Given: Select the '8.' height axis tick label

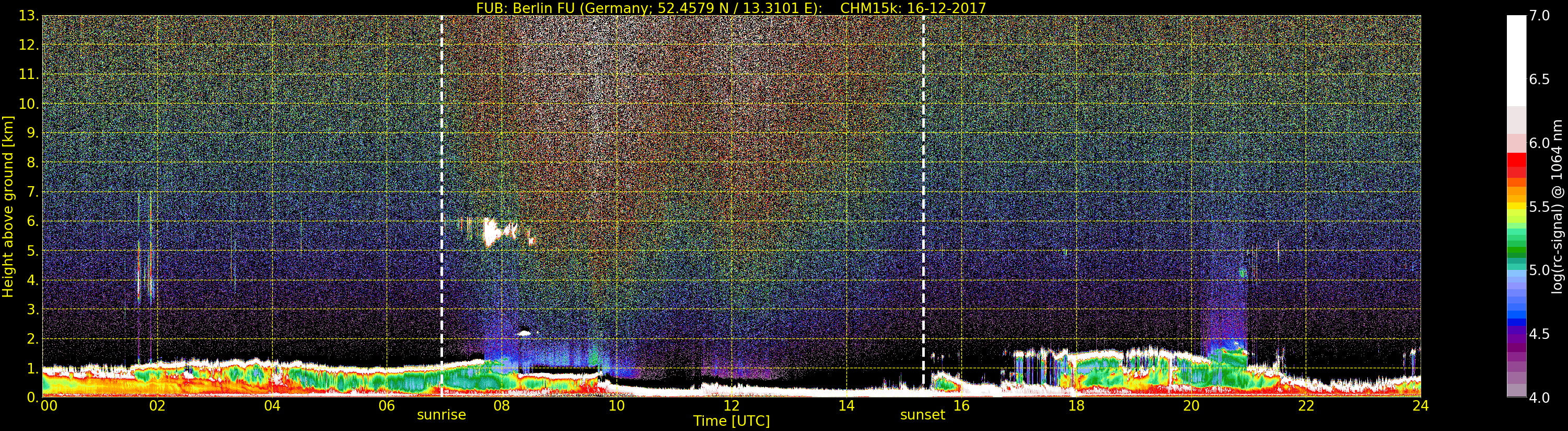Looking at the screenshot, I should pos(32,163).
